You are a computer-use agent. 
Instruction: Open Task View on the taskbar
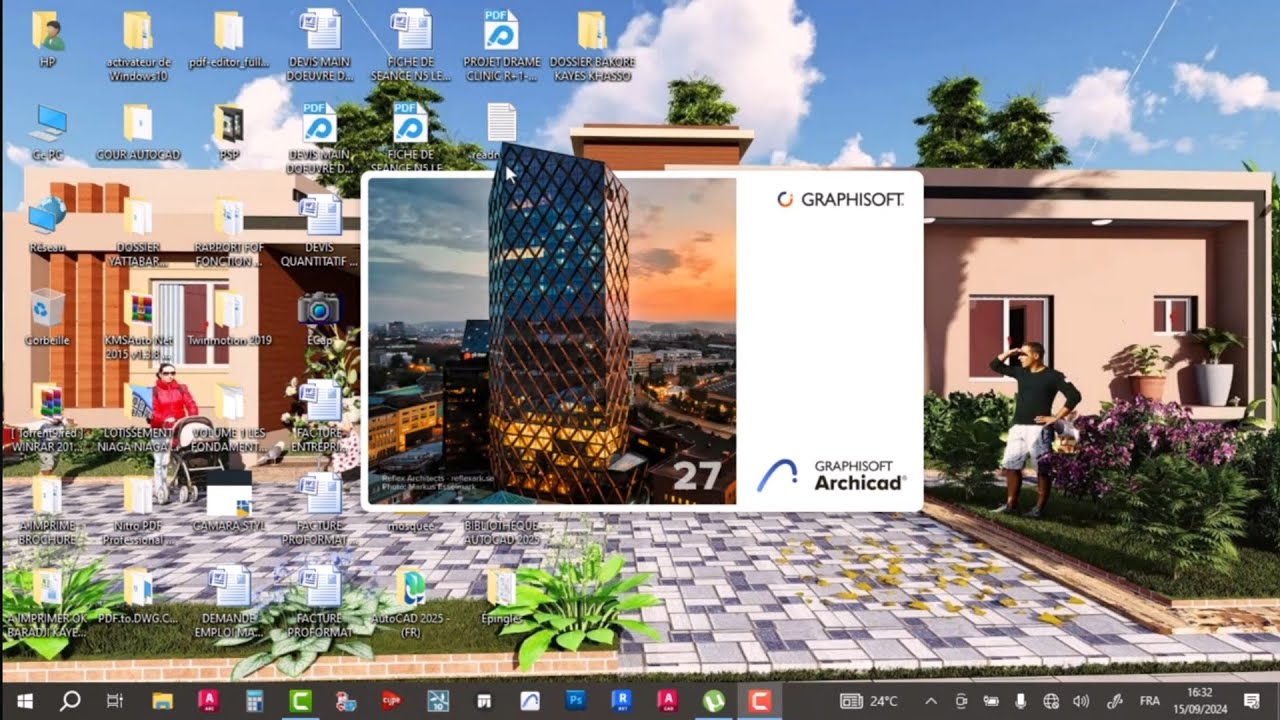click(x=115, y=700)
